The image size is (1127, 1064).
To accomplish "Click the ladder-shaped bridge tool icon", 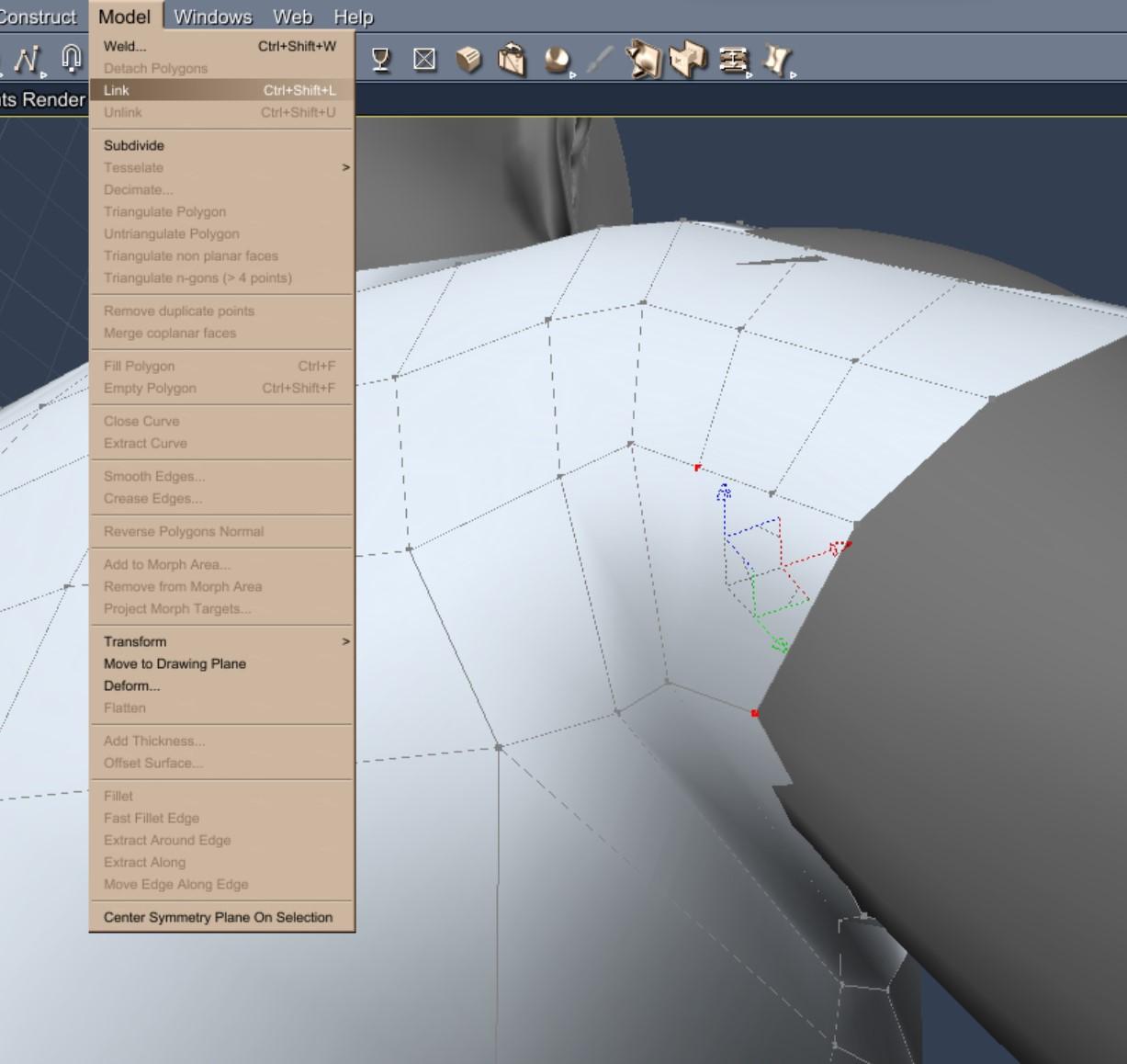I will pyautogui.click(x=732, y=61).
